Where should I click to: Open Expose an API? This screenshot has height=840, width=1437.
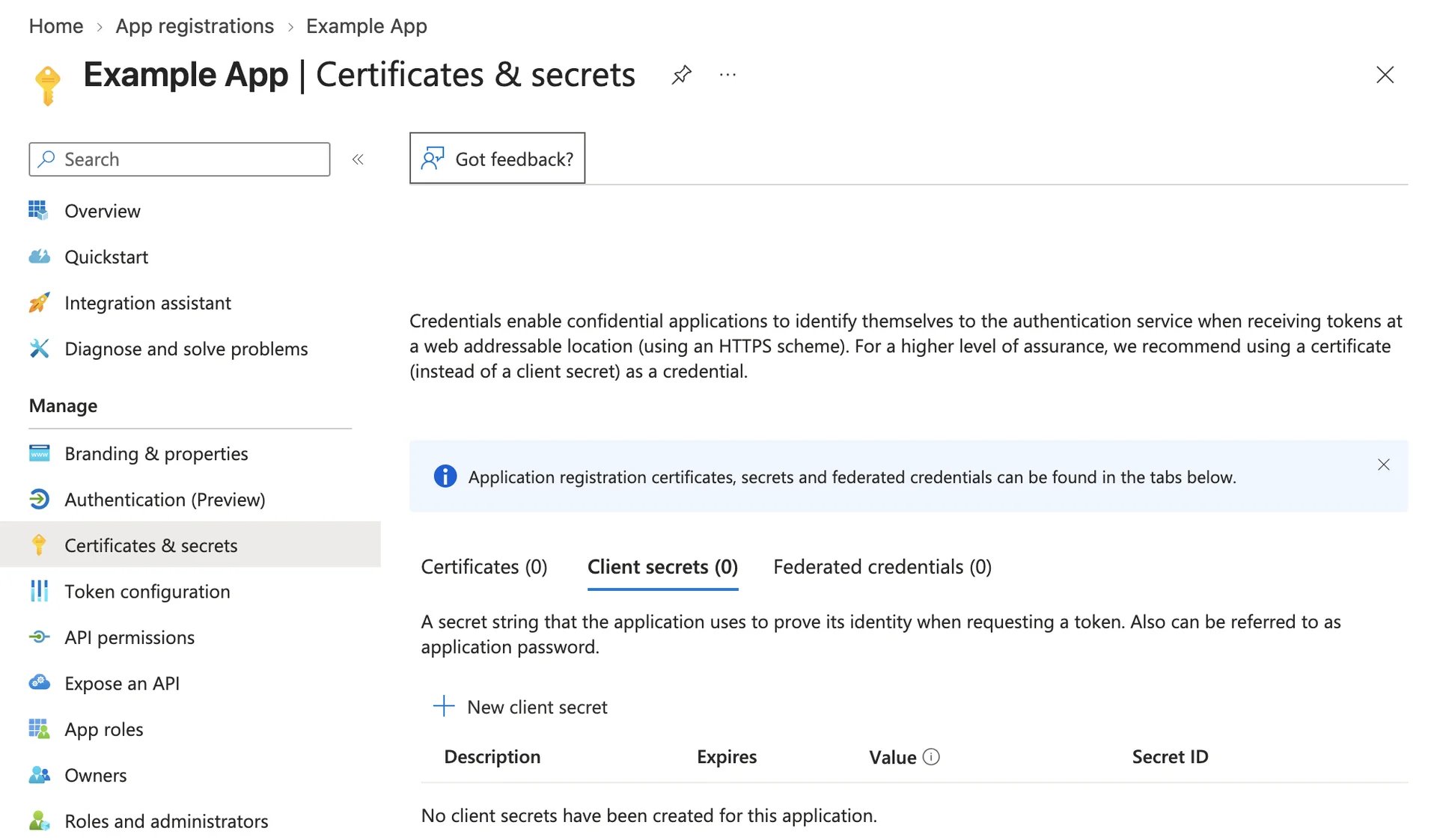122,683
